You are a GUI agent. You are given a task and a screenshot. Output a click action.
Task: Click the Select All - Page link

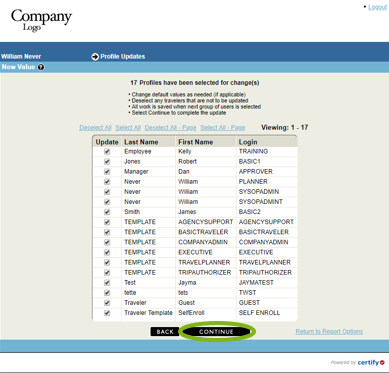coord(223,128)
